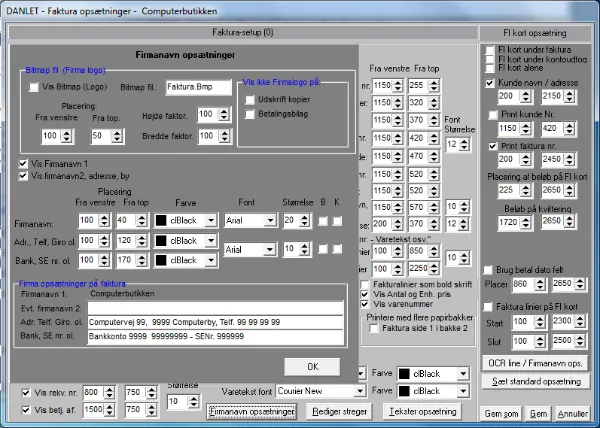Toggle Kunde navn / adresse checkbox
The image size is (600, 428).
[490, 83]
